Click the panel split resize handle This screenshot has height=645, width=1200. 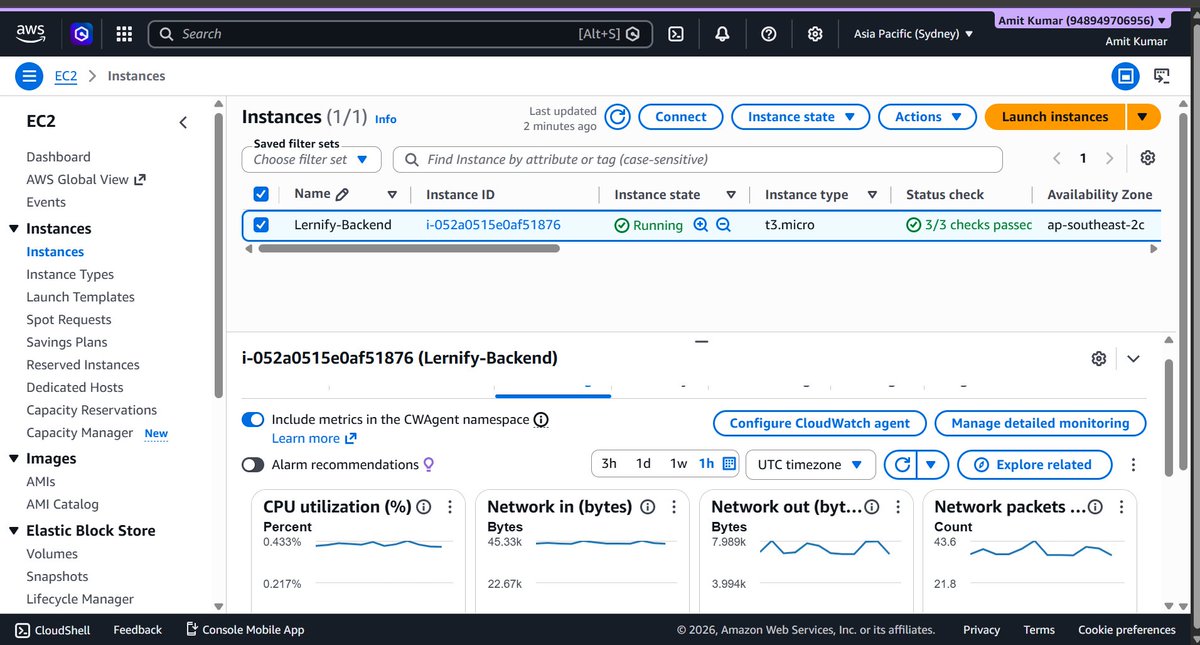pos(701,341)
